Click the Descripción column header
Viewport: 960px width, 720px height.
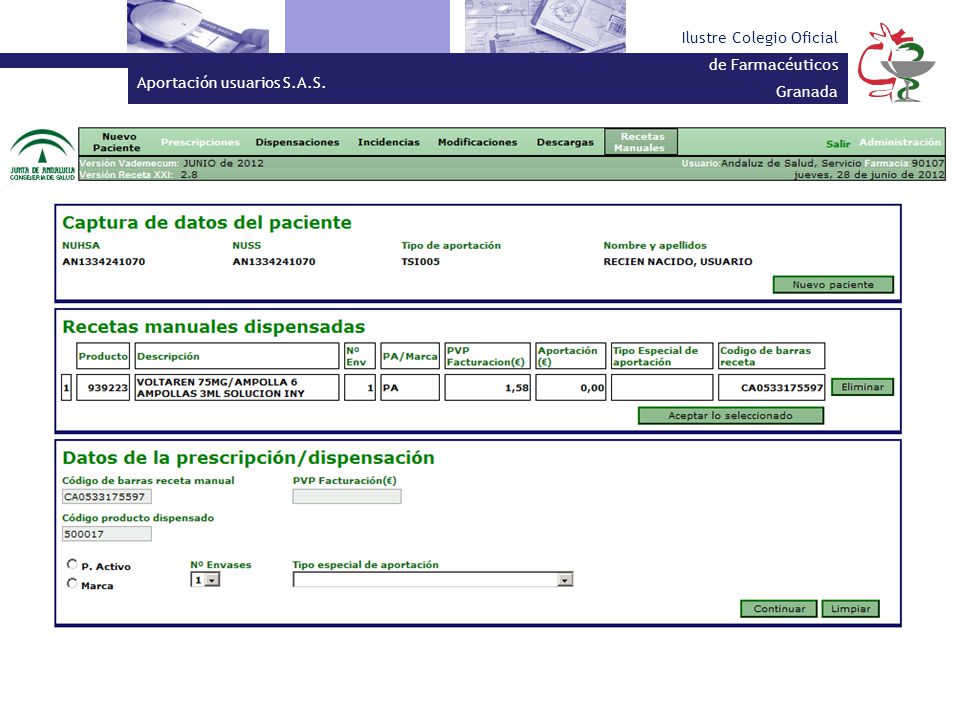click(236, 356)
